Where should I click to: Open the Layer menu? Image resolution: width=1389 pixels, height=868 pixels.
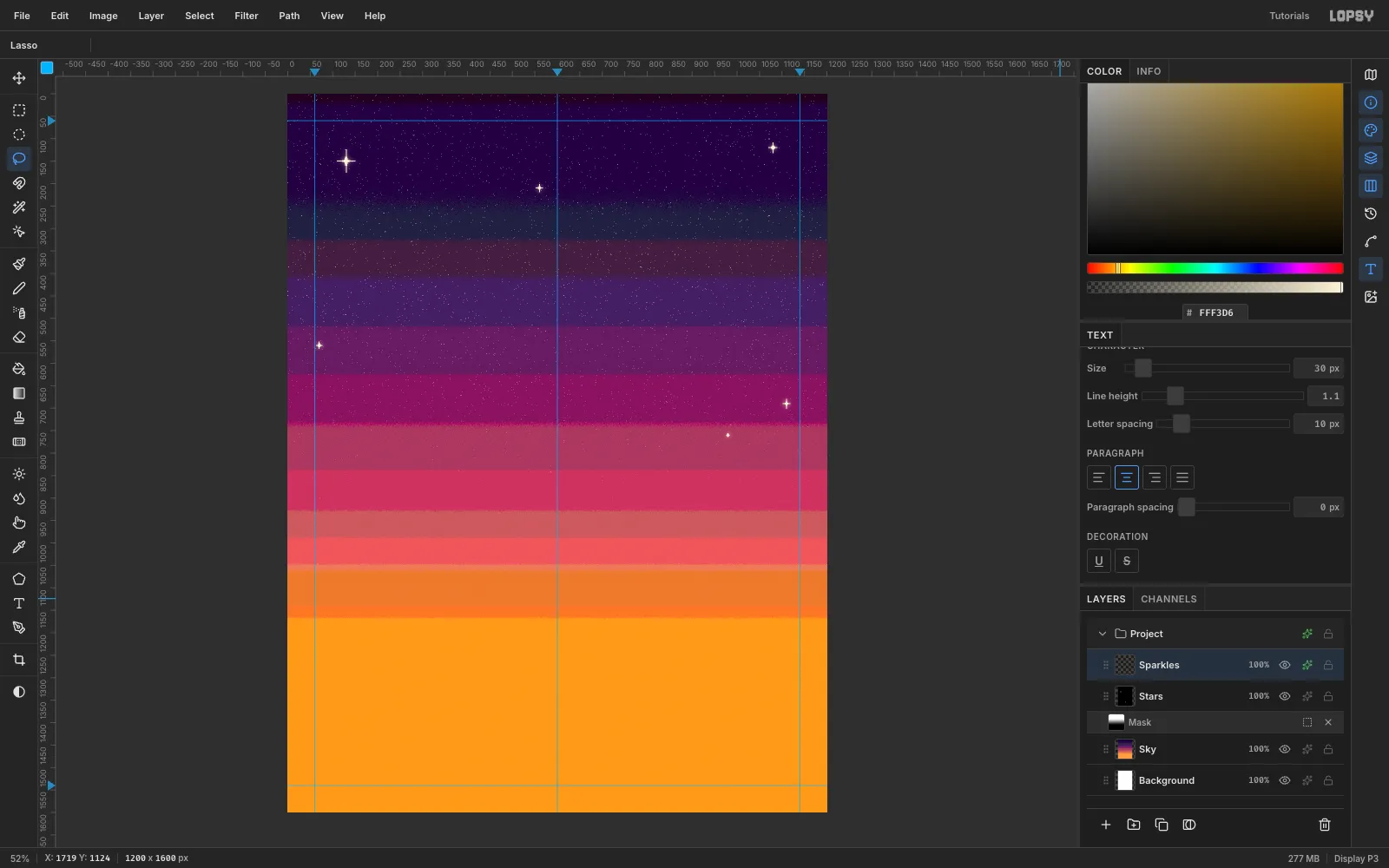[x=151, y=16]
